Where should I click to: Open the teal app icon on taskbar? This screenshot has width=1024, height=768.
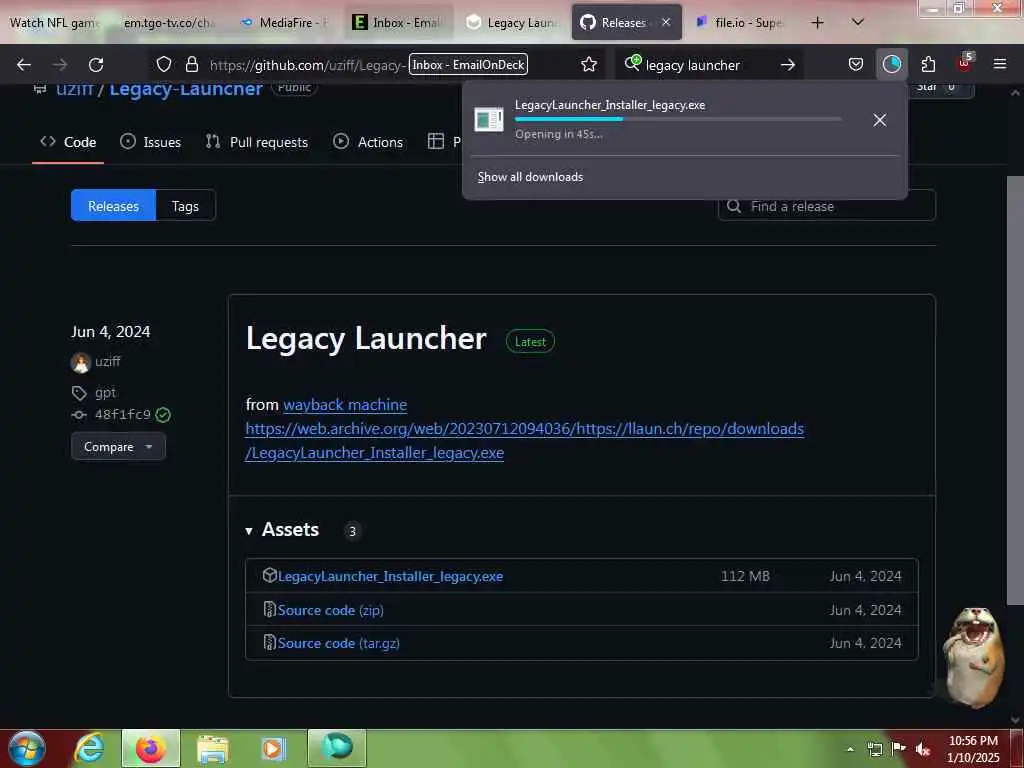(x=337, y=748)
